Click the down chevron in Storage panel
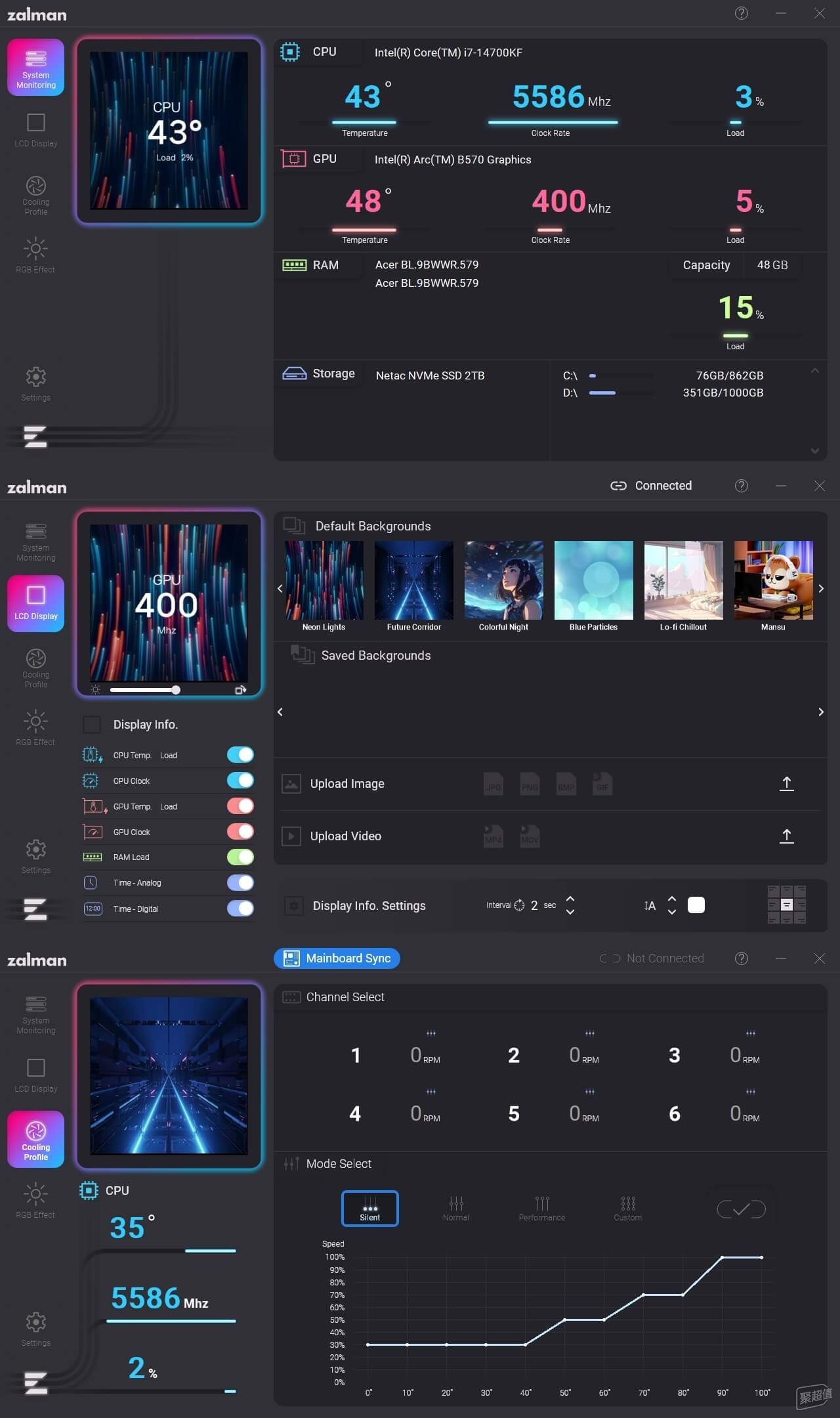 815,450
